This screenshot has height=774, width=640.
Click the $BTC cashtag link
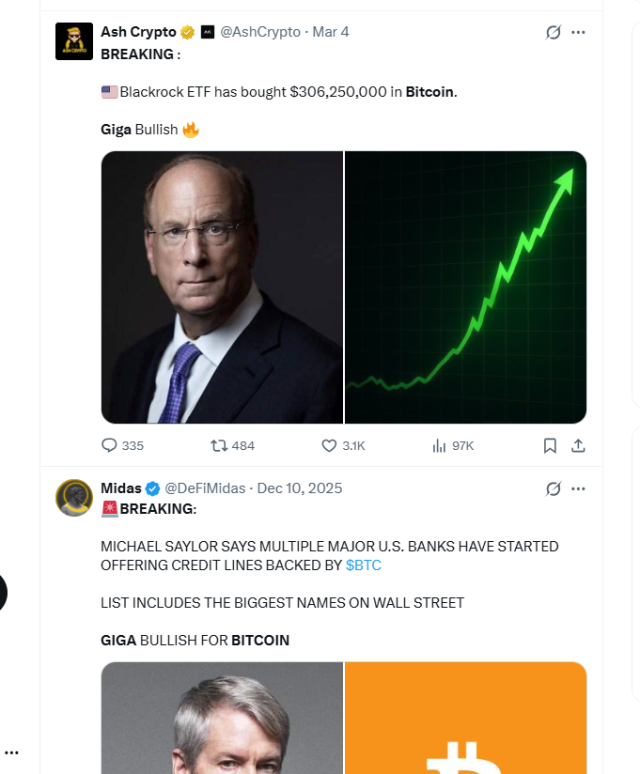[363, 565]
